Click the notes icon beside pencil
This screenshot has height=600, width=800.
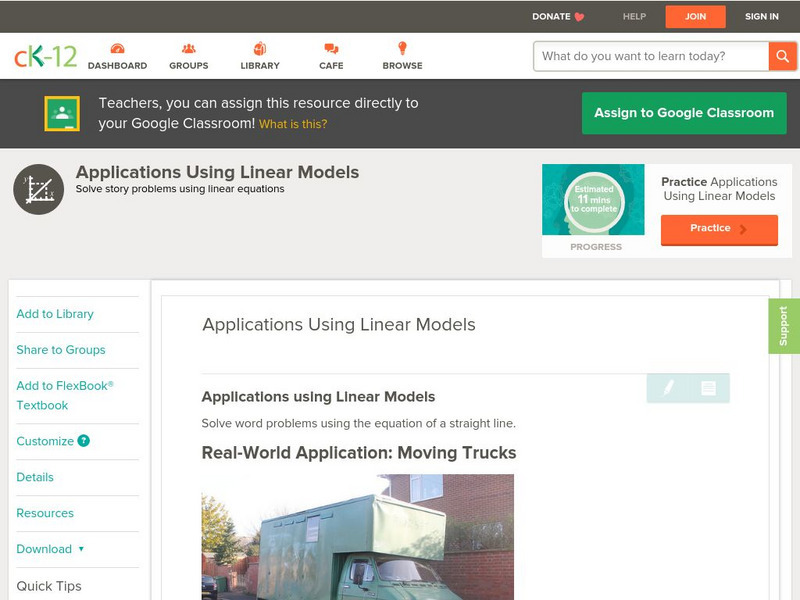(x=708, y=388)
